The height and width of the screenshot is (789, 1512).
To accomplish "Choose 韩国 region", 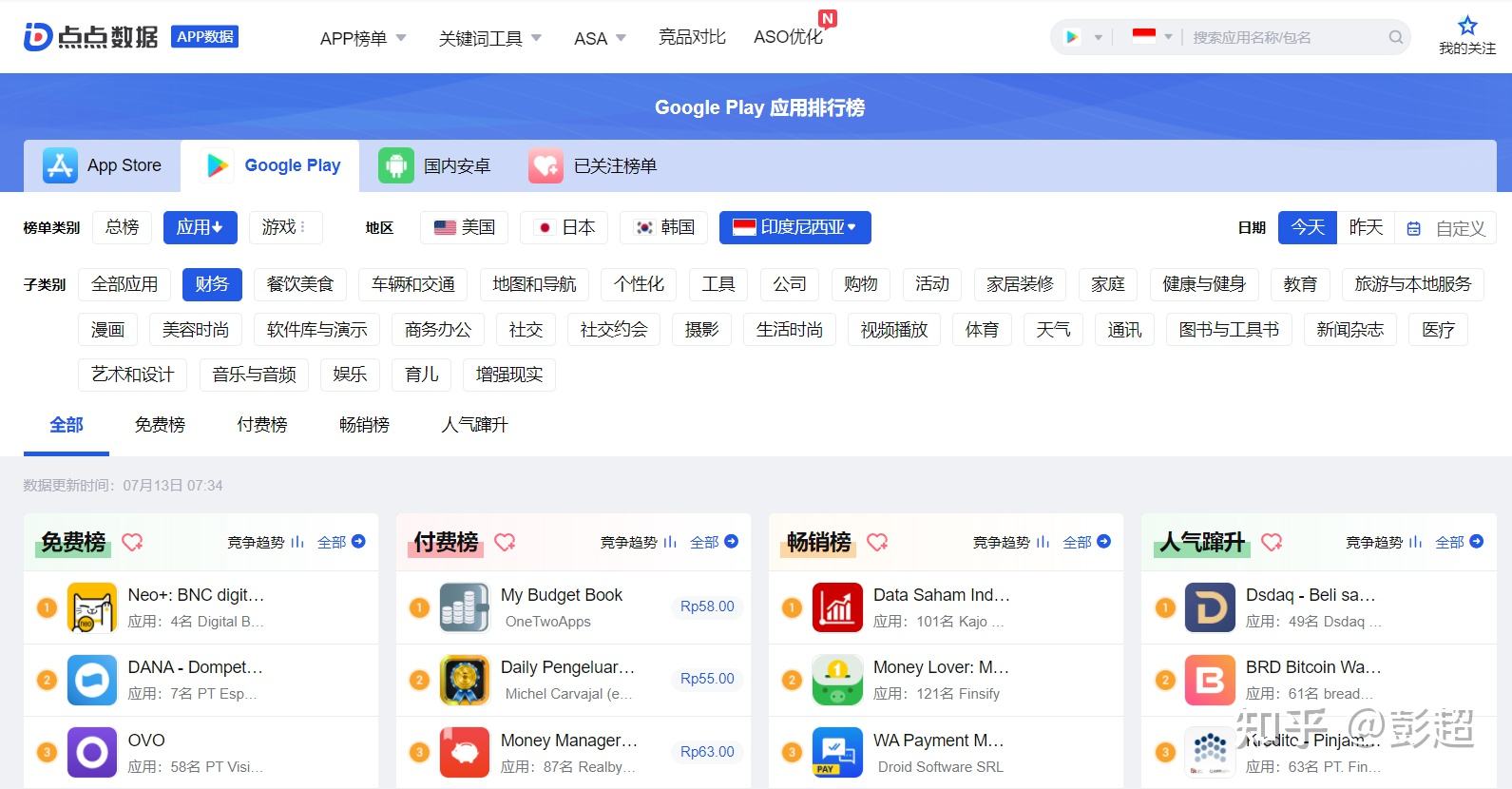I will [664, 227].
